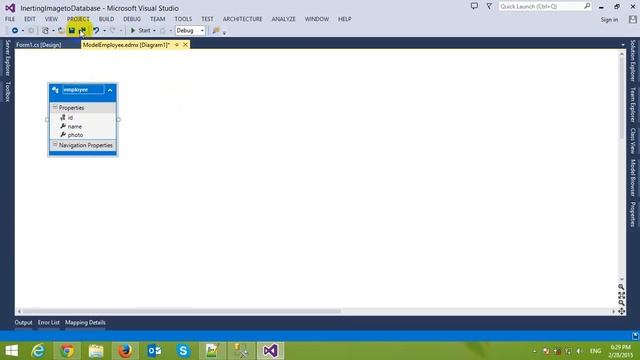Viewport: 640px width, 360px height.
Task: Open the Undo history dropdown arrow
Action: coord(104,31)
